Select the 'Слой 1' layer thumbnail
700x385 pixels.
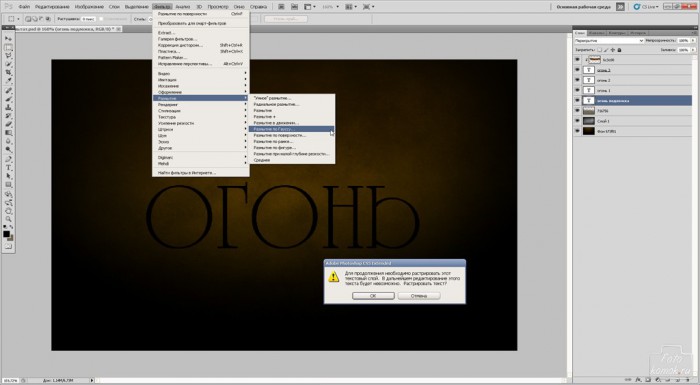pyautogui.click(x=589, y=121)
